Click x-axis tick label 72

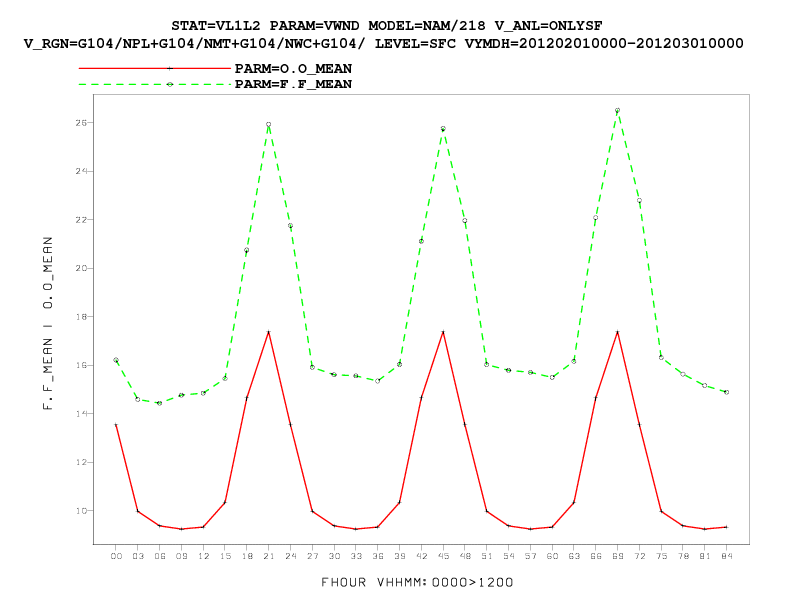tap(639, 556)
